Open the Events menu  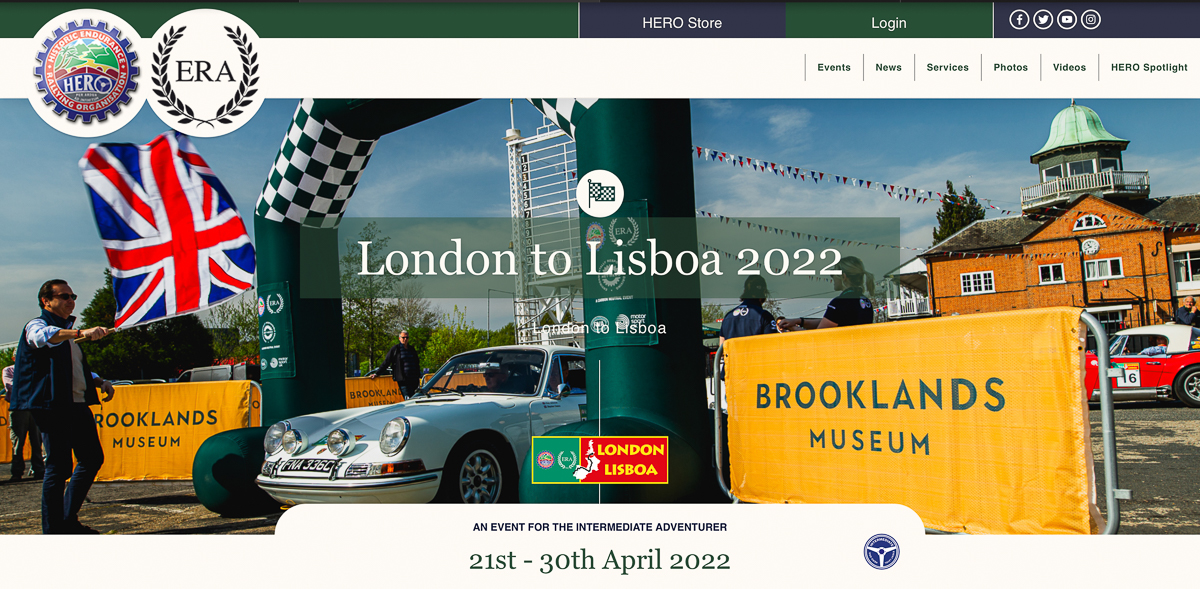pyautogui.click(x=834, y=68)
